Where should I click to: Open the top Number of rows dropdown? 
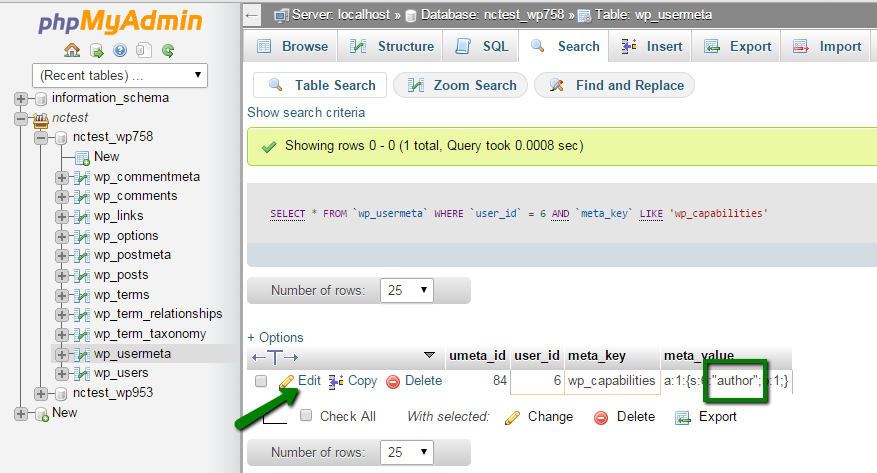click(x=409, y=291)
